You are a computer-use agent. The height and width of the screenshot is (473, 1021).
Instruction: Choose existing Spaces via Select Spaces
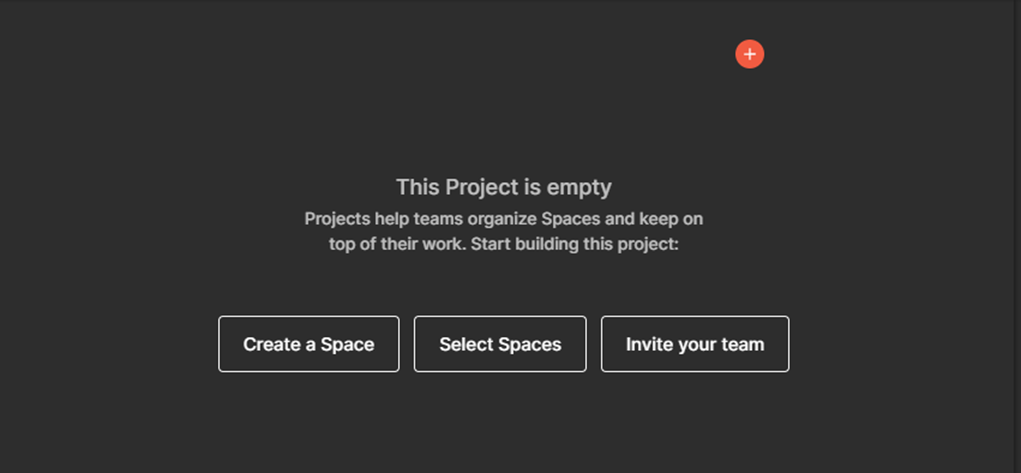click(x=500, y=344)
